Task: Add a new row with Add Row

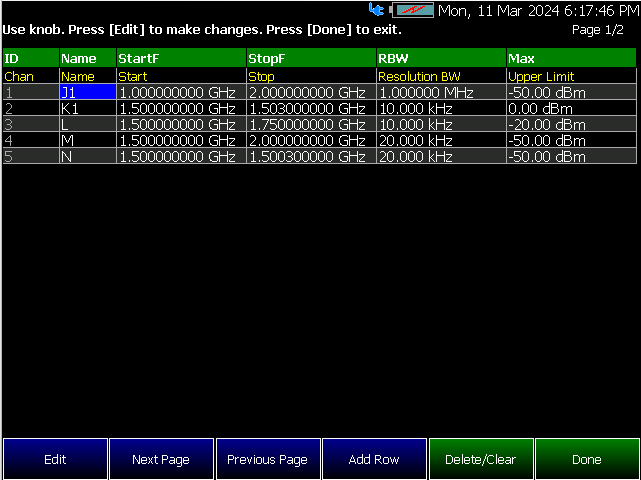Action: (374, 459)
